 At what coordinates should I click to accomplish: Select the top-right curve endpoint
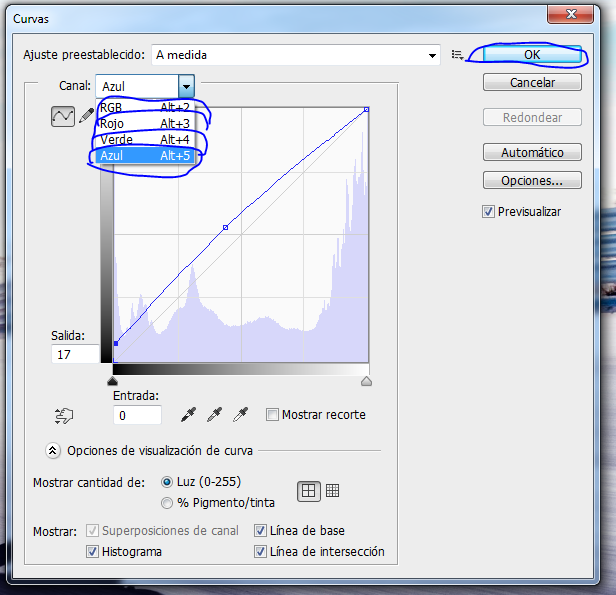(366, 110)
